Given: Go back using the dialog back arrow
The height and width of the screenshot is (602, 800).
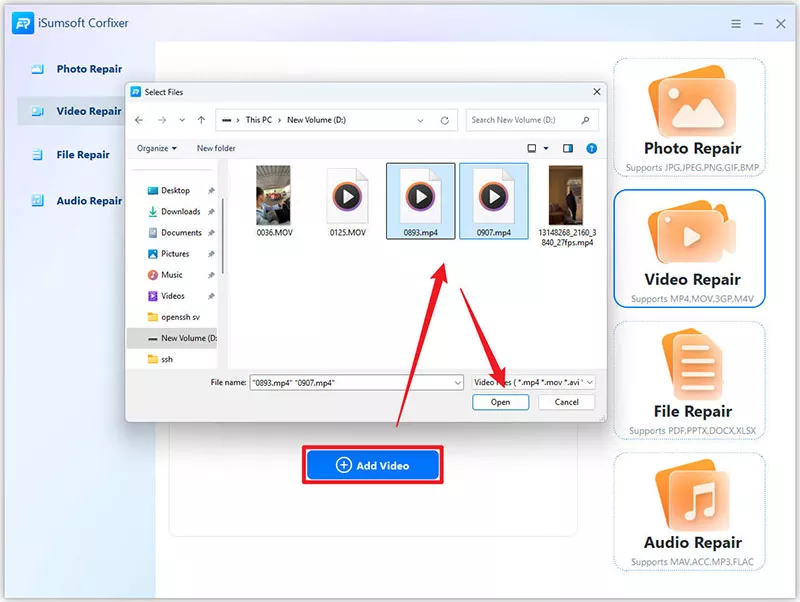Looking at the screenshot, I should tap(139, 120).
